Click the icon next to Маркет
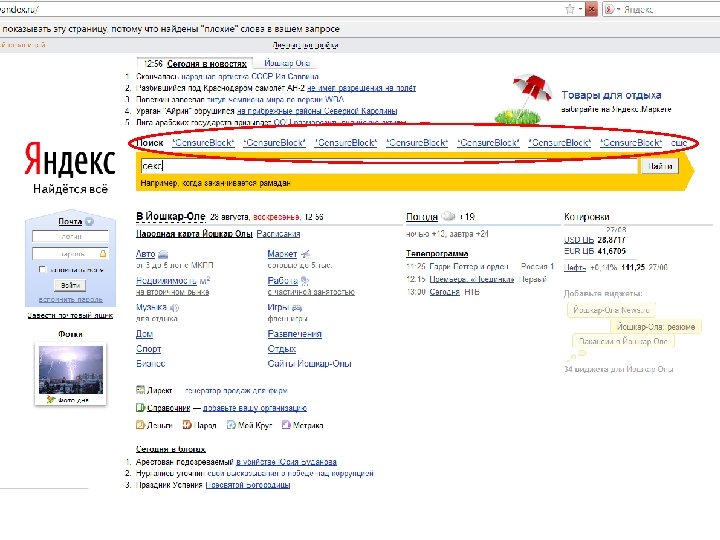 click(x=305, y=253)
